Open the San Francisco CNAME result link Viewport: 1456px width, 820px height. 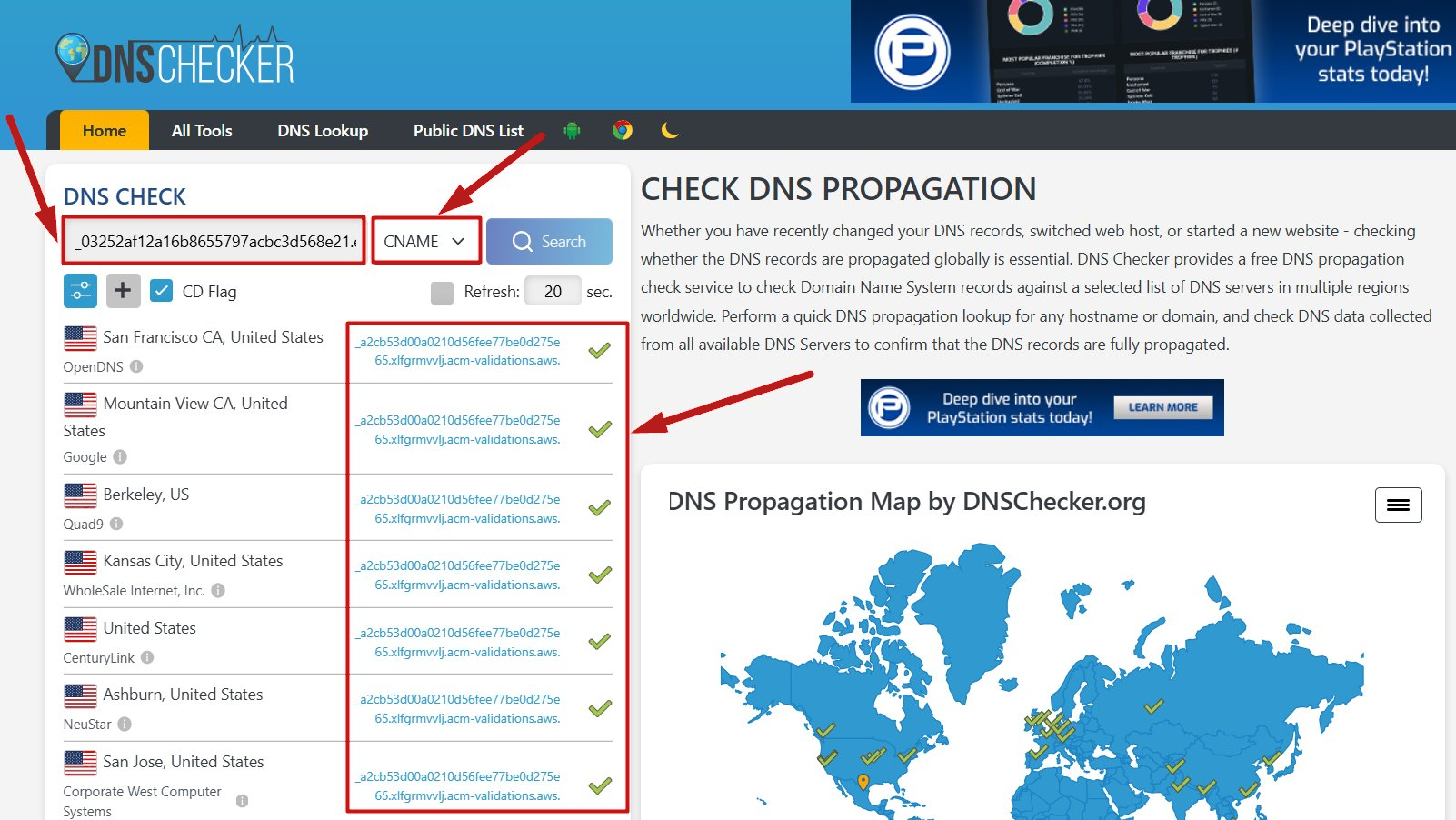459,351
